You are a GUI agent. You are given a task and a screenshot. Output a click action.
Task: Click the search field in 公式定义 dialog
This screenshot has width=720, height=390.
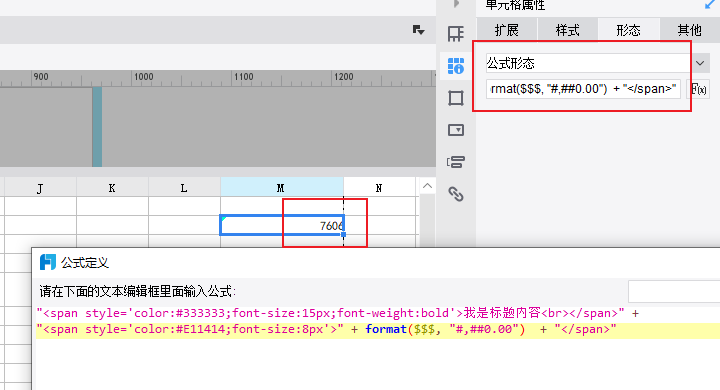674,292
